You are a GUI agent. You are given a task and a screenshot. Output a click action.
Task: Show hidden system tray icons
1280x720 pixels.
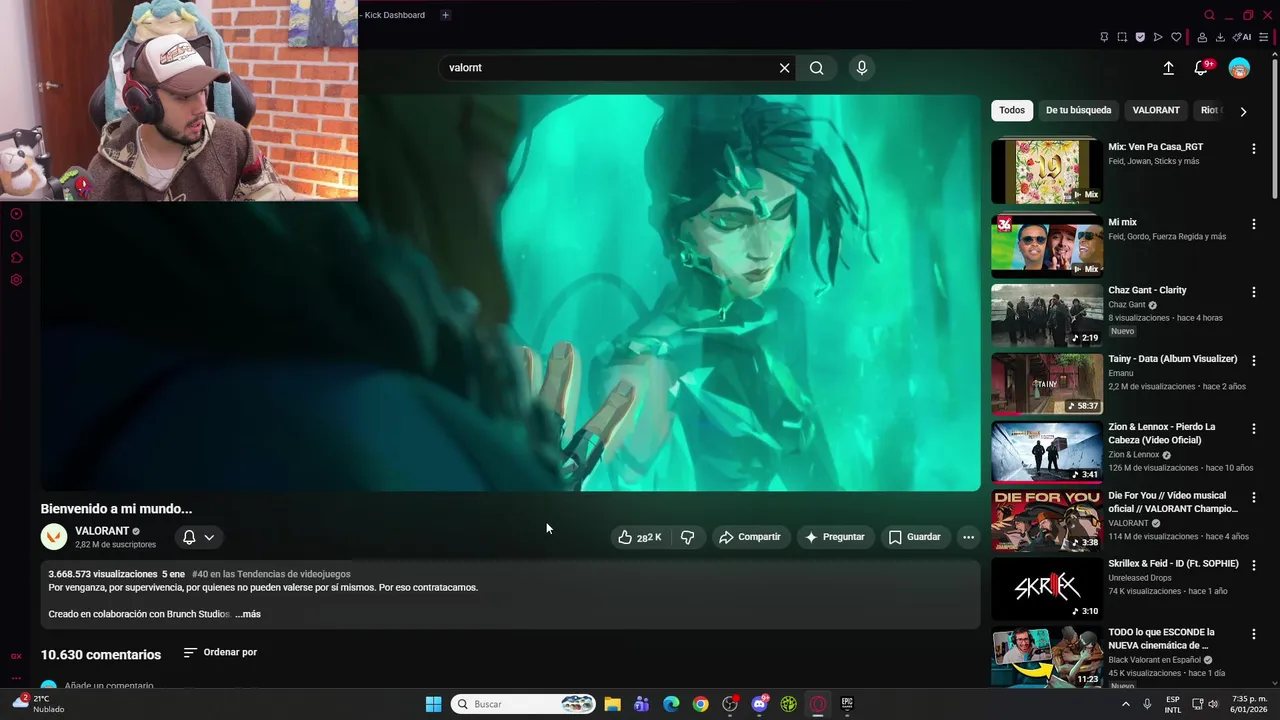tap(1125, 704)
